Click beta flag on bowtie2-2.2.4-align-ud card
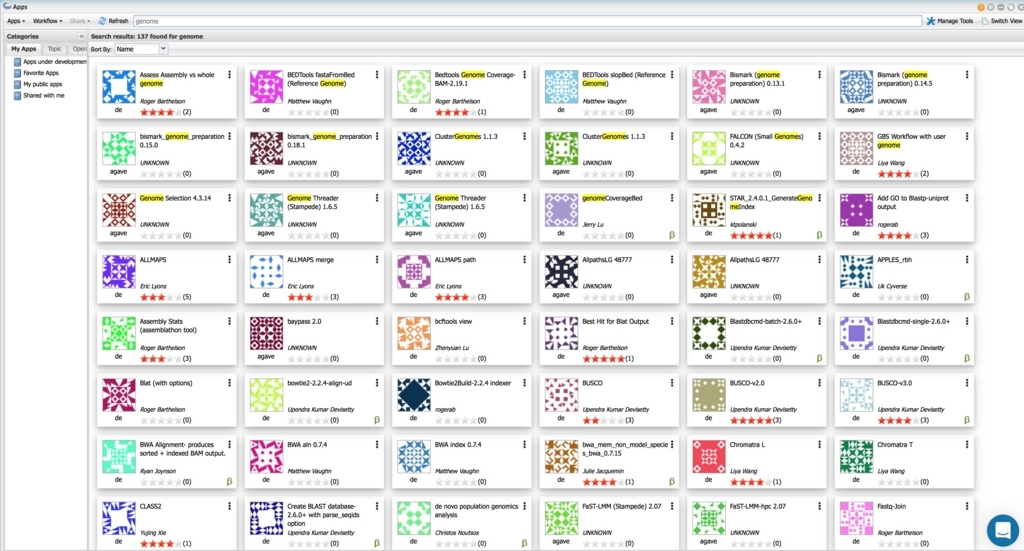Viewport: 1024px width, 551px height. [377, 420]
